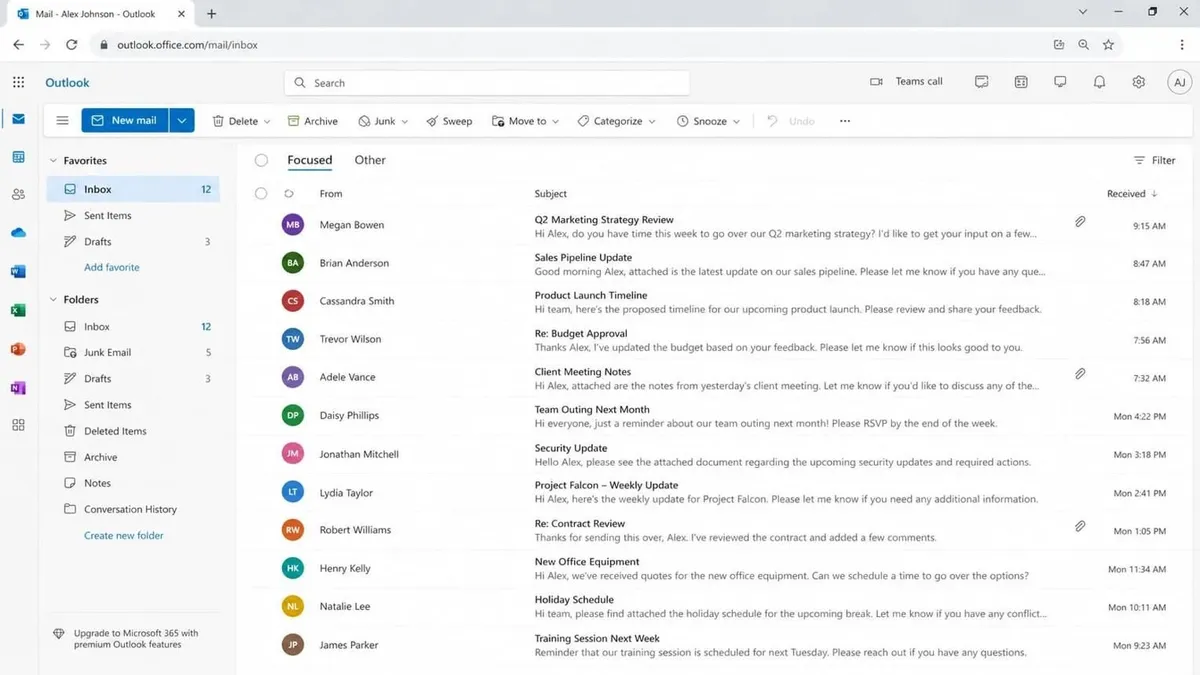Viewport: 1200px width, 675px height.
Task: Open Calendar module in left rail
Action: coord(18,157)
